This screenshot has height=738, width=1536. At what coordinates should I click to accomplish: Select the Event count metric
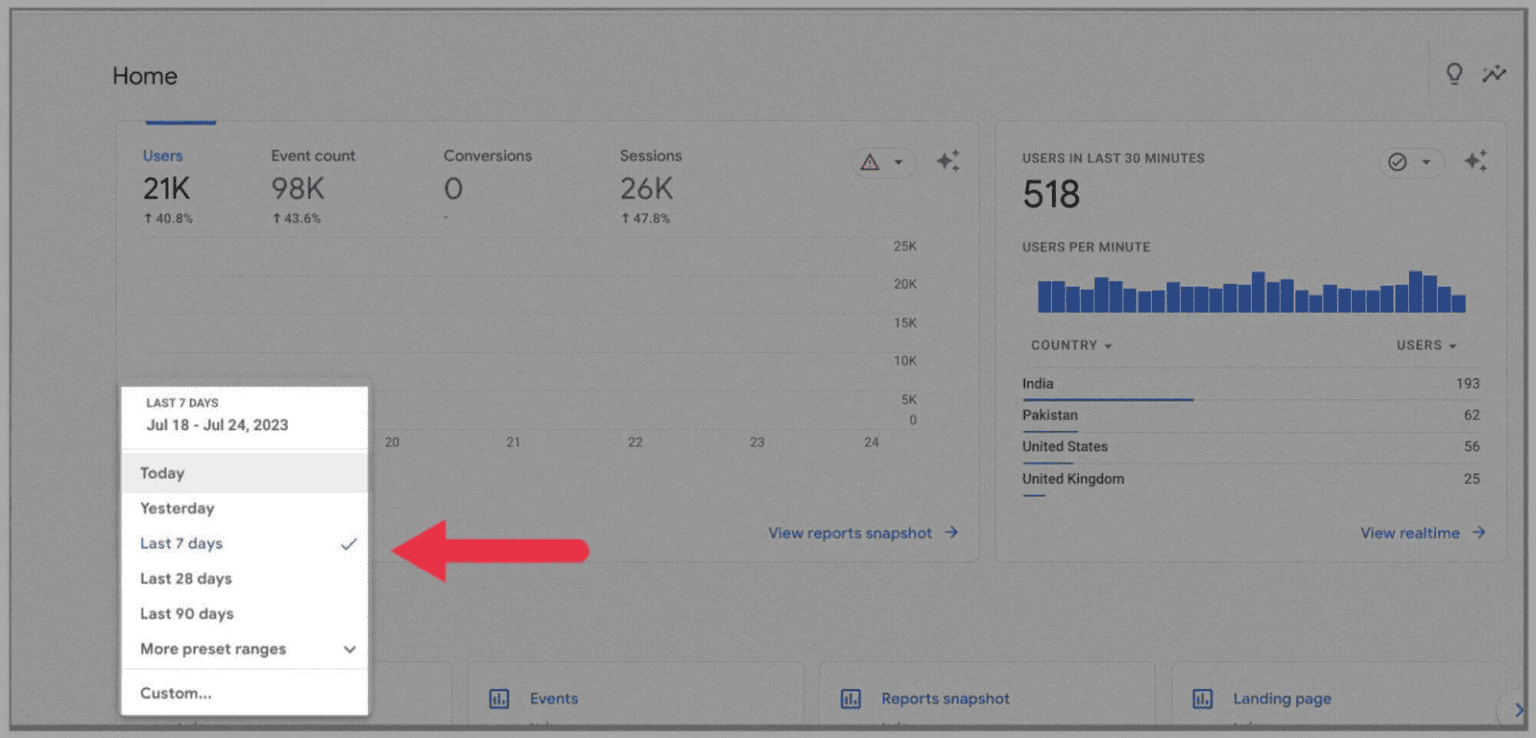(x=312, y=155)
